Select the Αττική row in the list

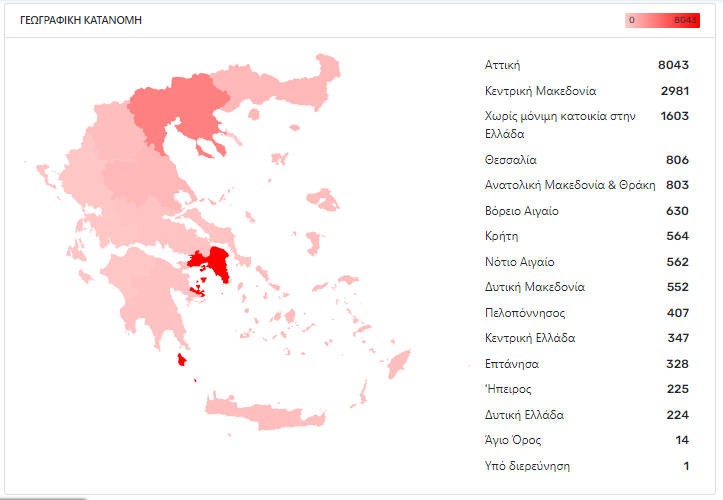point(587,65)
